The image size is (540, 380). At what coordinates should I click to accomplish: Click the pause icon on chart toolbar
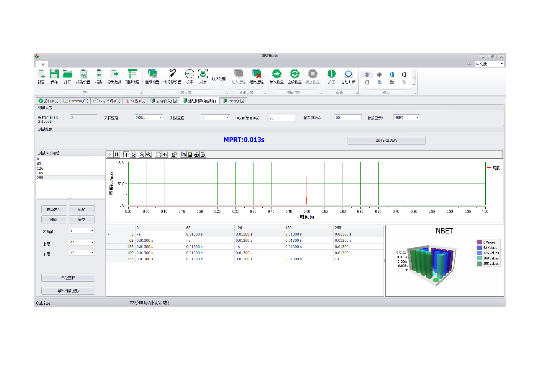[x=117, y=155]
